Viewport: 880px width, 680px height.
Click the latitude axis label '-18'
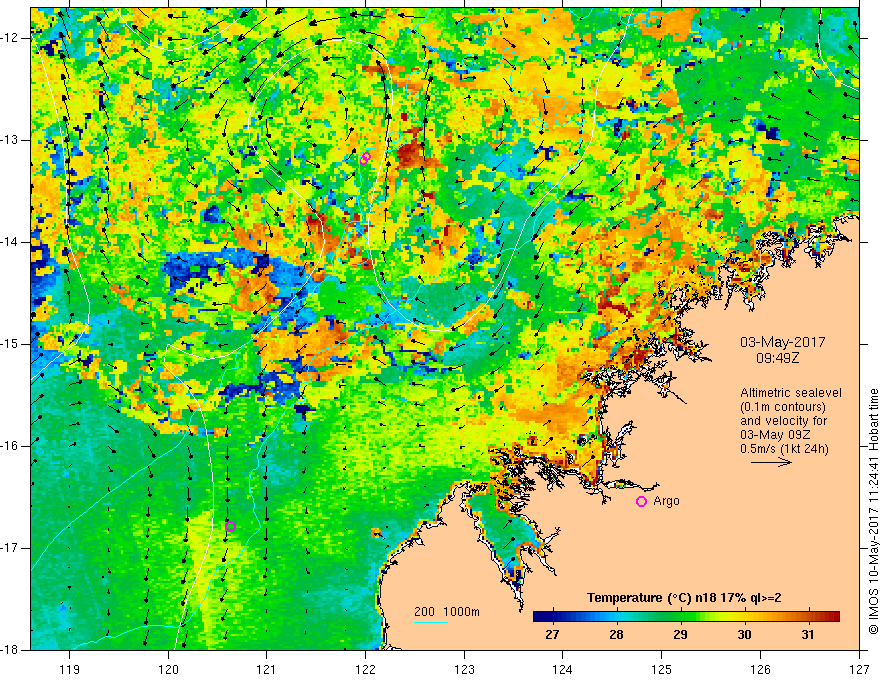pos(10,650)
